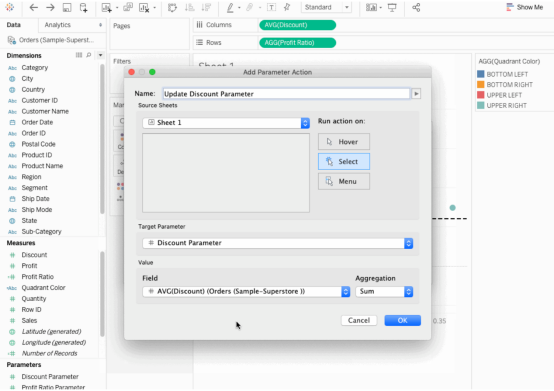554x391 pixels.
Task: Click the teal data point on the chart
Action: (453, 208)
